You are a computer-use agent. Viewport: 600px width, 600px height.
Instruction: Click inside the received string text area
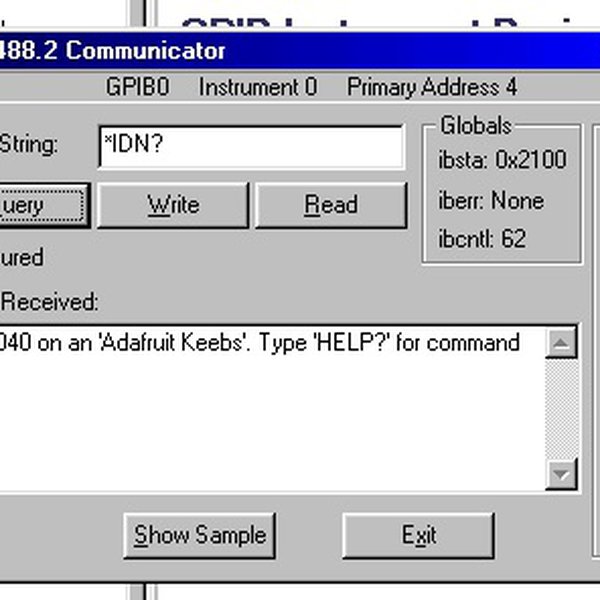270,420
